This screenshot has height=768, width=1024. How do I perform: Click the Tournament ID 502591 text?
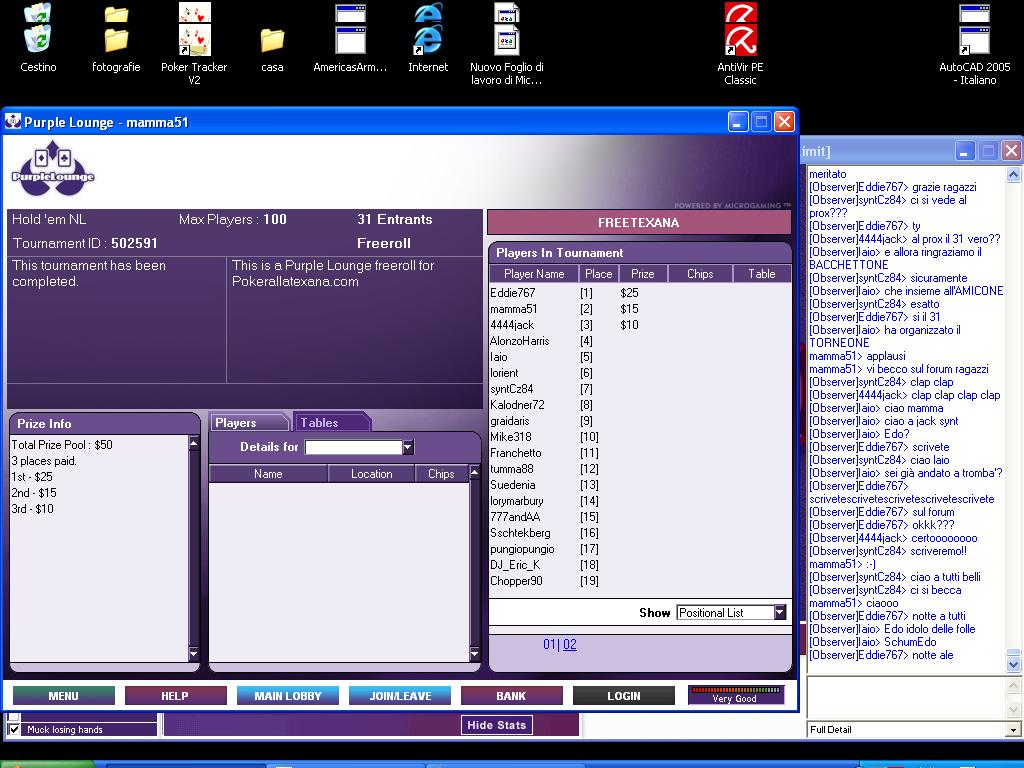[86, 244]
